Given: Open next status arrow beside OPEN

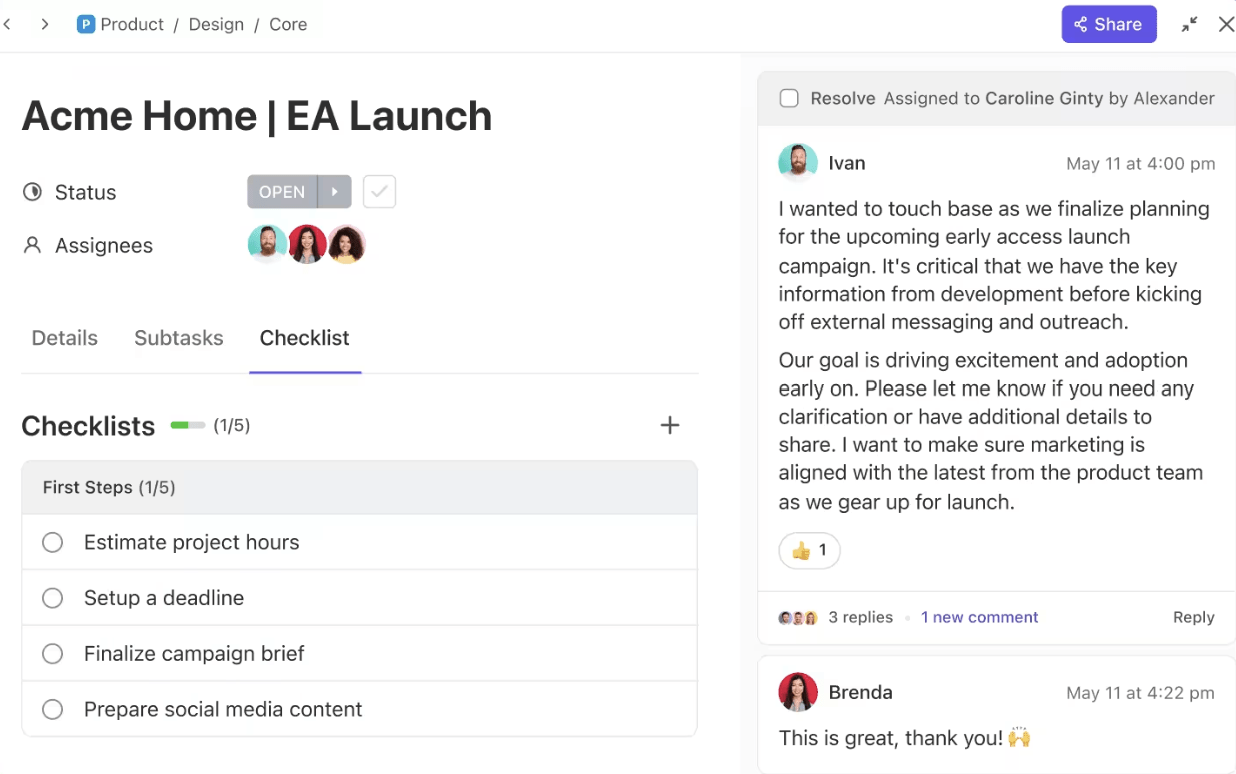Looking at the screenshot, I should coord(335,191).
